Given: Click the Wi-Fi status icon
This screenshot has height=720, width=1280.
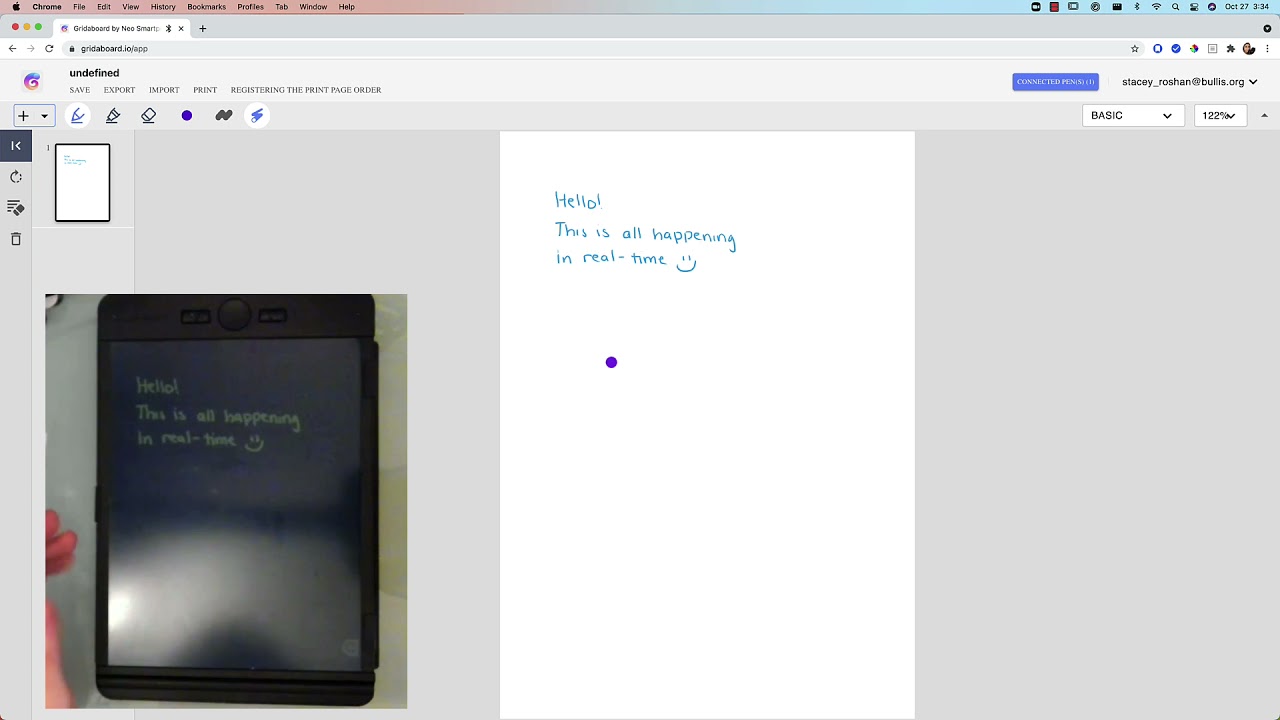Looking at the screenshot, I should coord(1157,7).
